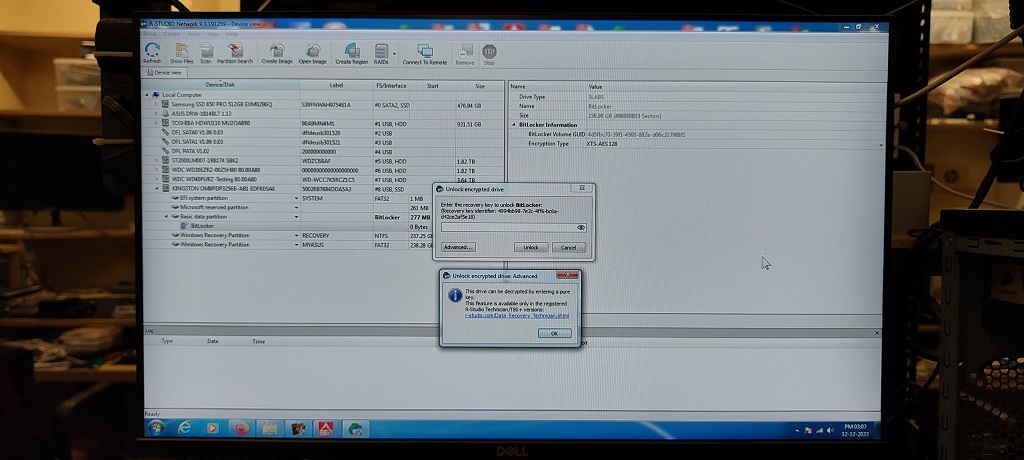This screenshot has width=1024, height=460.
Task: Select the BitLocker volume icon in tree
Action: 184,226
